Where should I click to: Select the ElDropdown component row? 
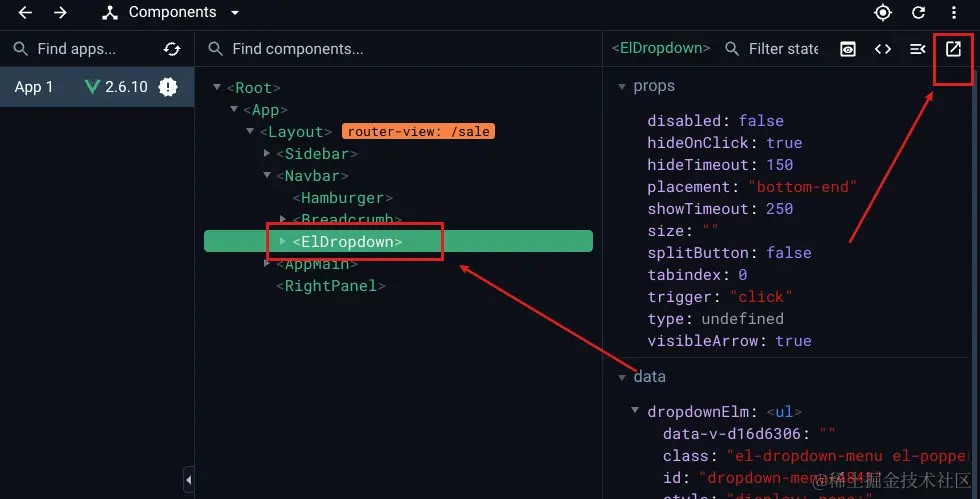398,241
